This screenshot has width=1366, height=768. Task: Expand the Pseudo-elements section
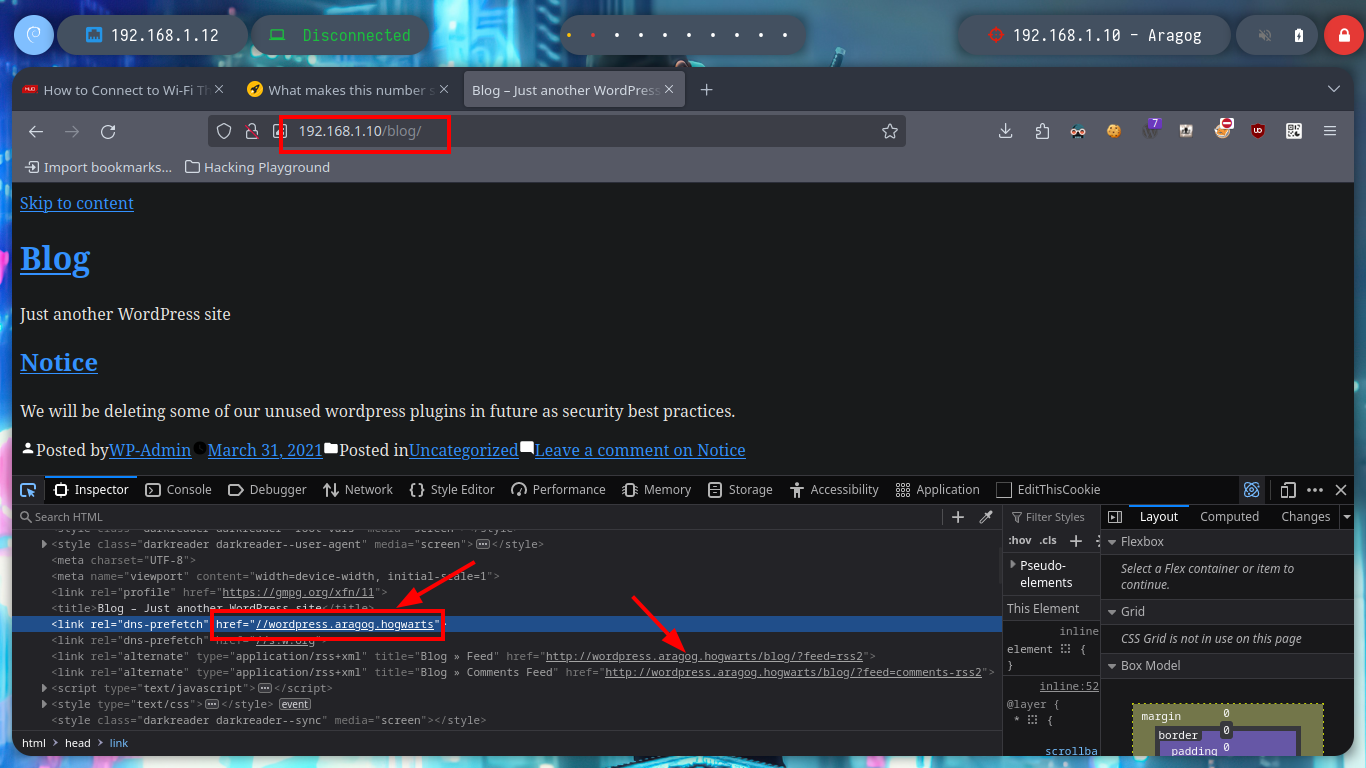[x=1014, y=565]
